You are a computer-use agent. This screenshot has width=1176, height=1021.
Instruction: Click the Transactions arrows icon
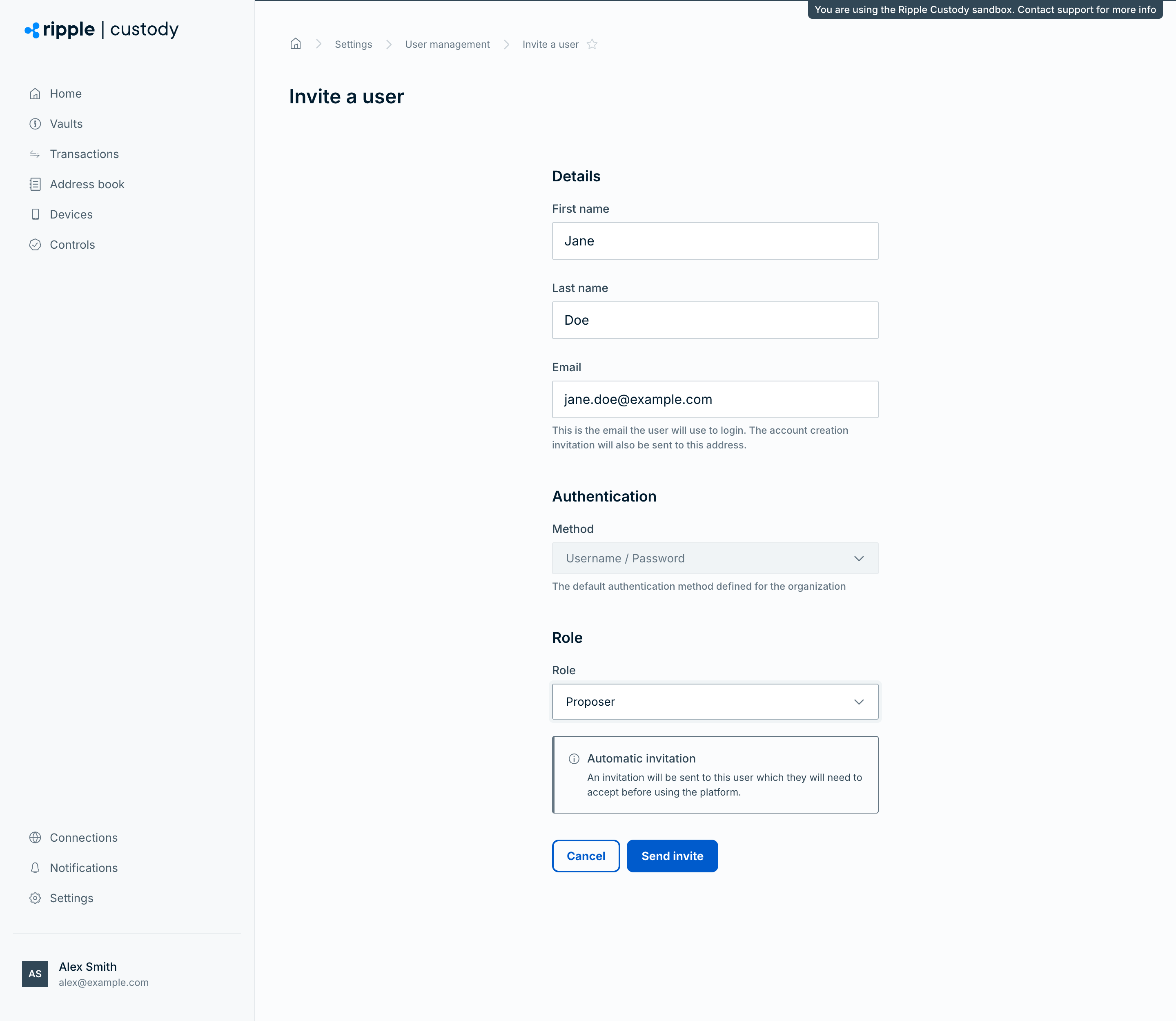pyautogui.click(x=36, y=154)
